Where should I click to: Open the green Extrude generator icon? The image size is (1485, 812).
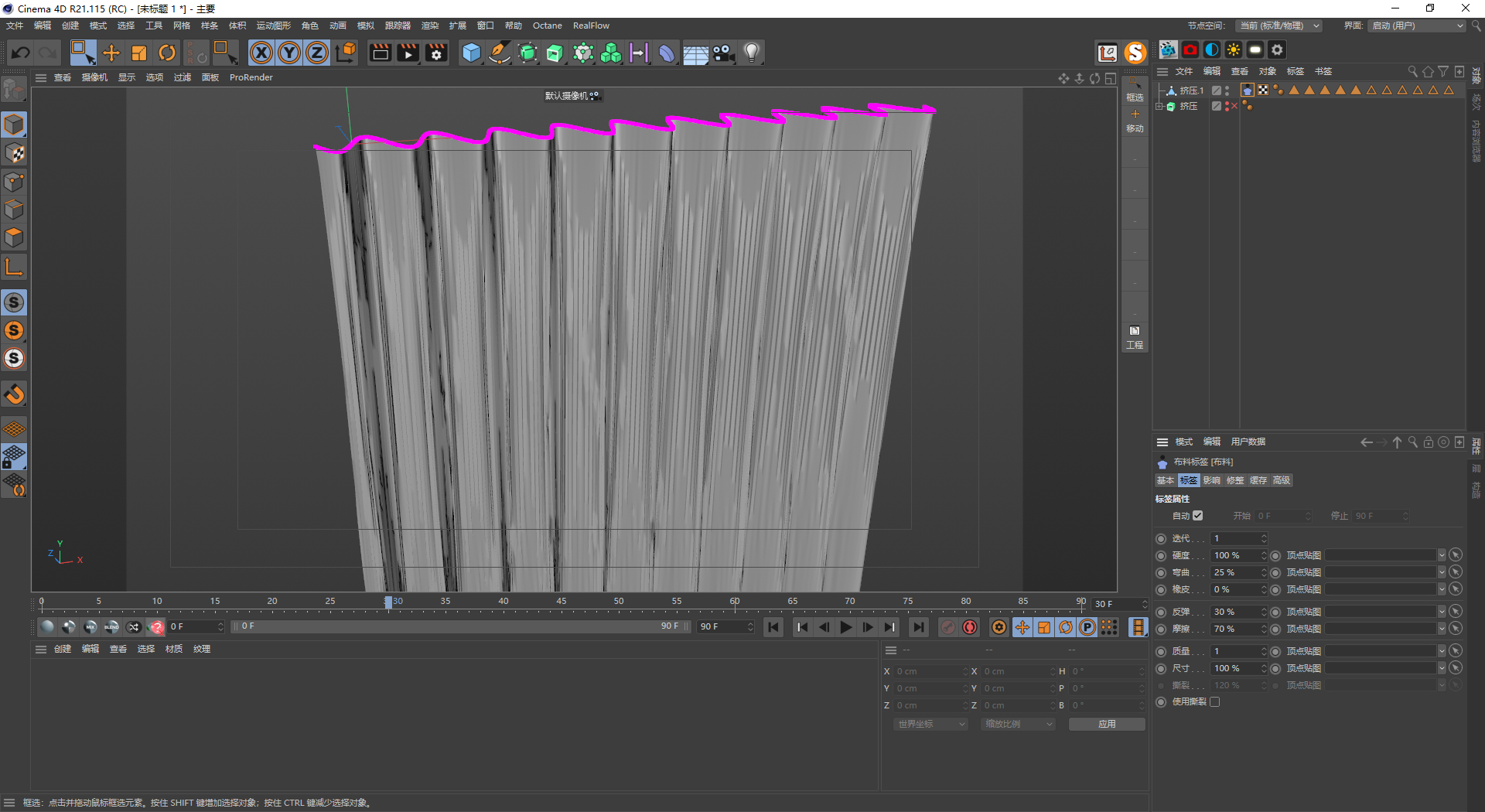tap(555, 53)
